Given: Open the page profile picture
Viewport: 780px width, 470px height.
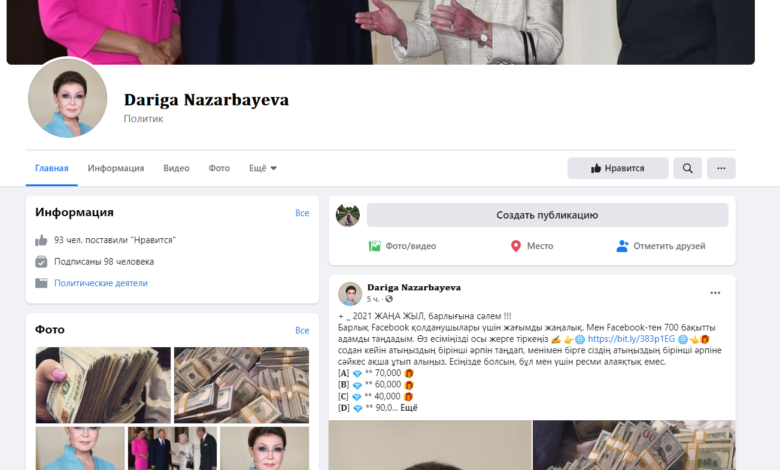Looking at the screenshot, I should coord(68,98).
